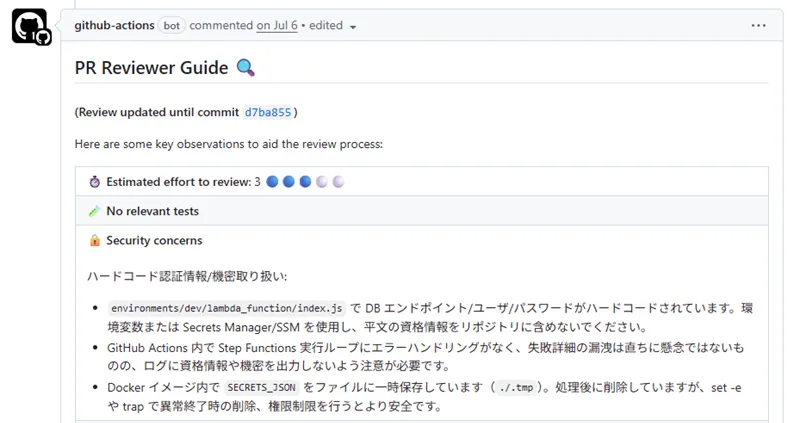Viewport: 800px width, 423px height.
Task: Click the stopwatch icon beside Estimated effort
Action: tap(95, 182)
